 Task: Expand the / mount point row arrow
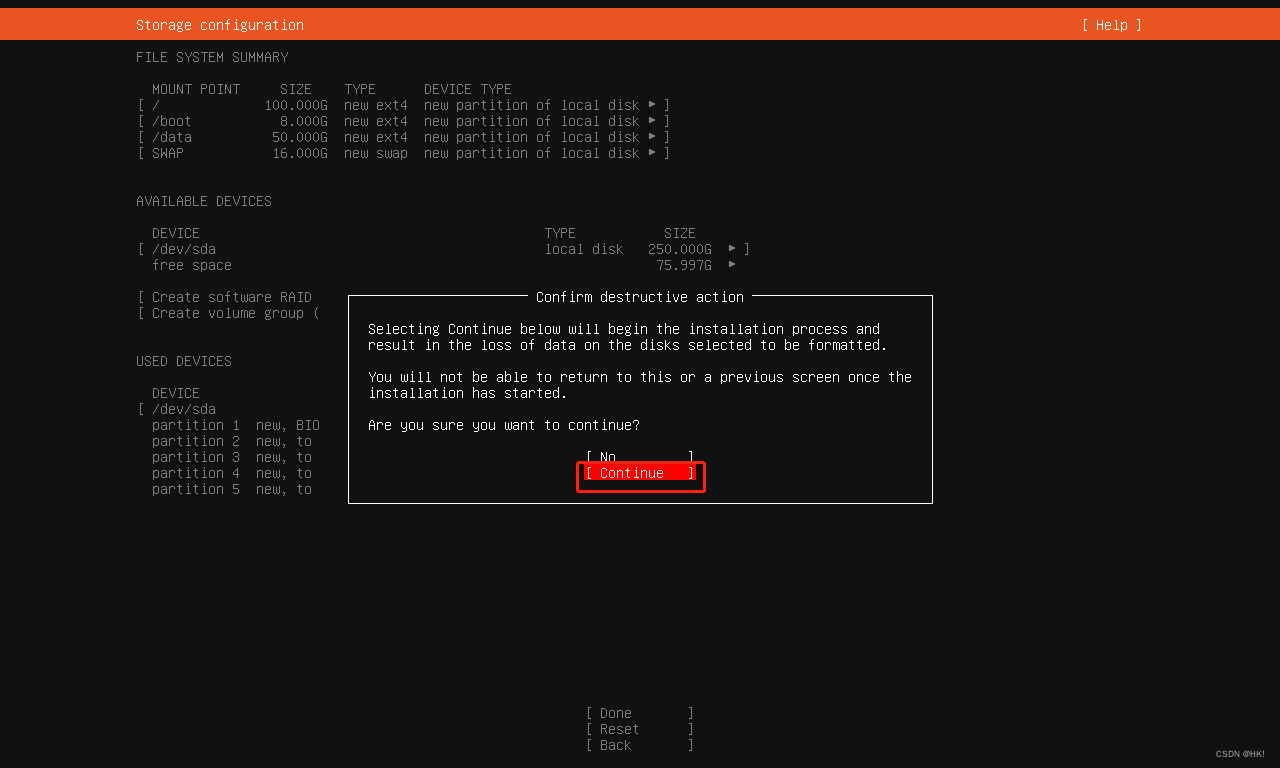(652, 105)
